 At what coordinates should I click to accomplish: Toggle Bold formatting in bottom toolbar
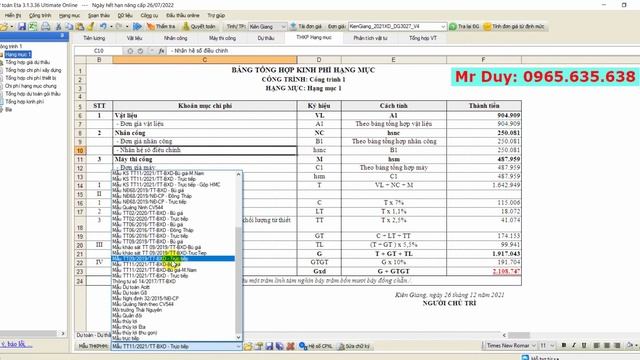564,346
